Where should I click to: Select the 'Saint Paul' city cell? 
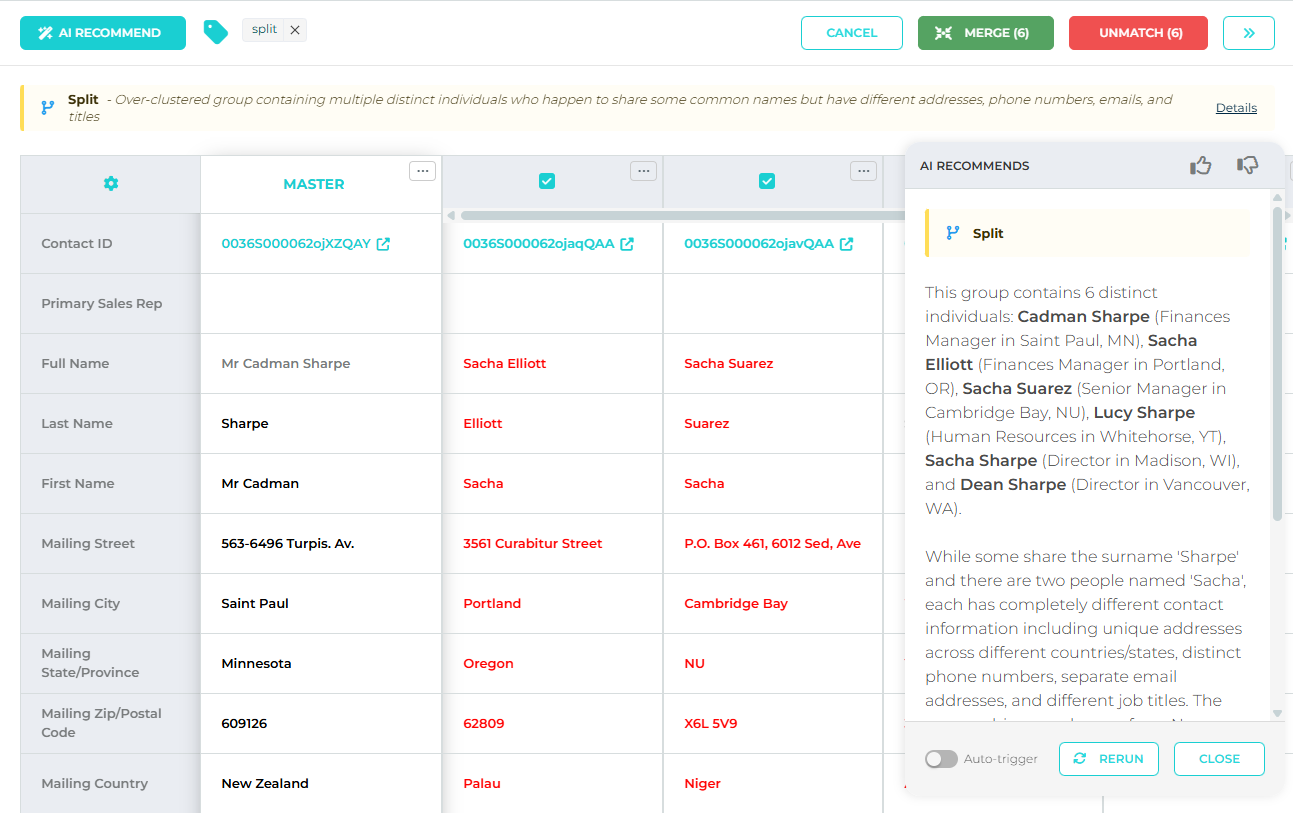(x=320, y=604)
